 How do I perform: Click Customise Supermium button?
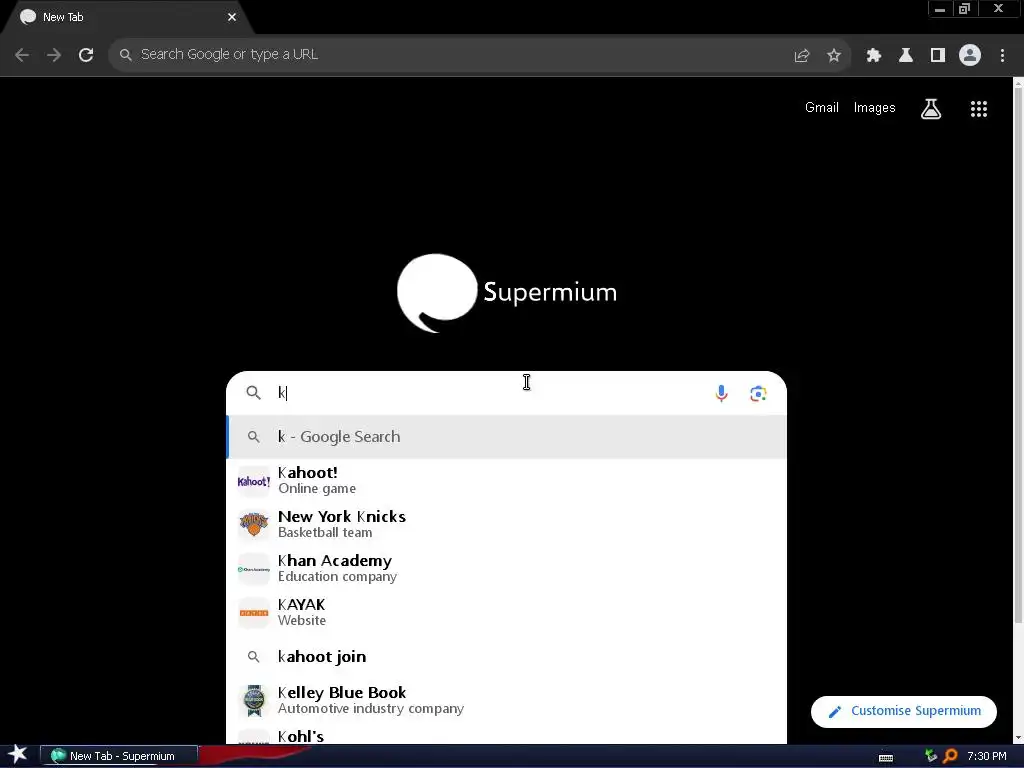[x=904, y=711]
